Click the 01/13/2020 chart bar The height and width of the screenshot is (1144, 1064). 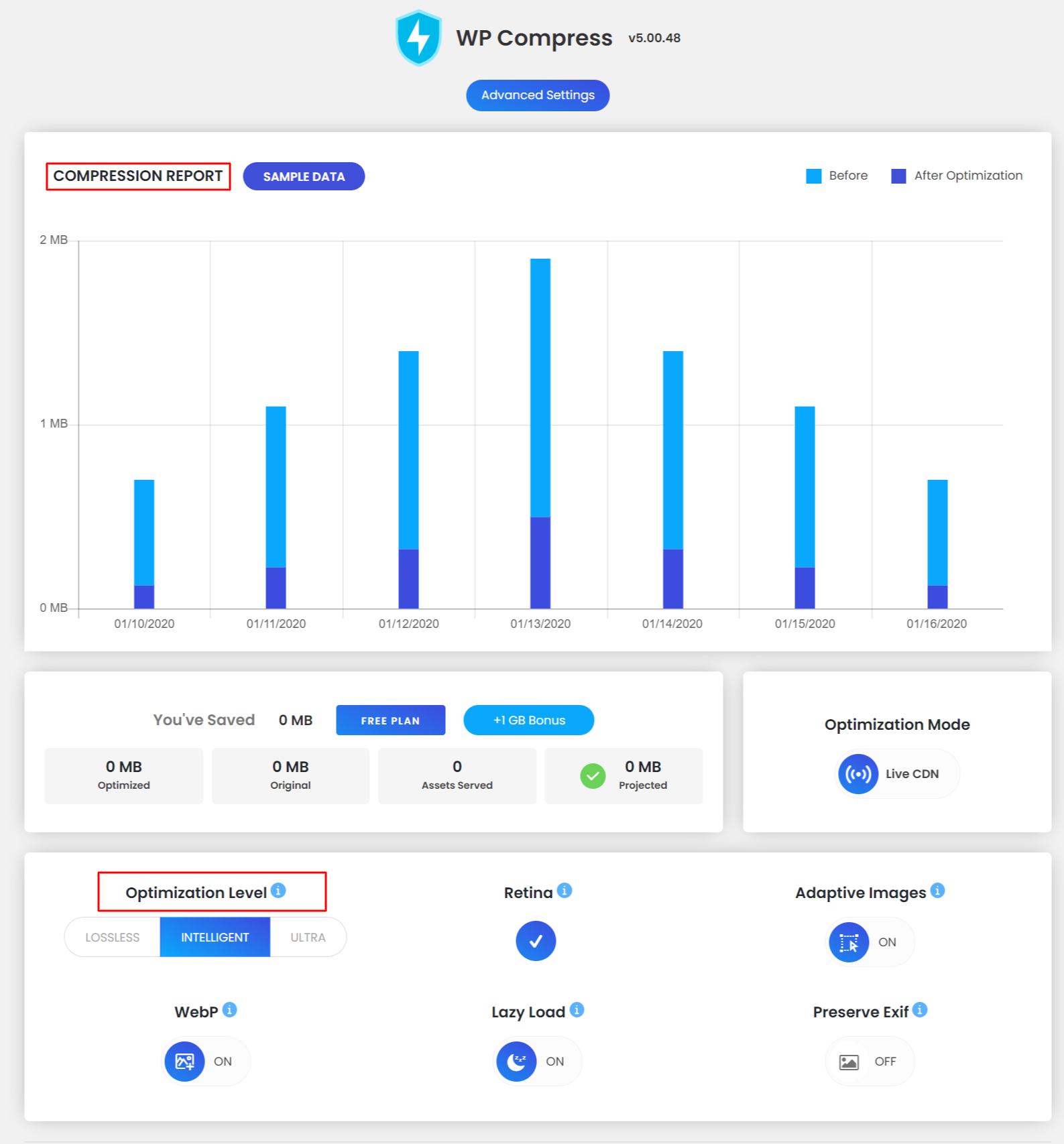pyautogui.click(x=540, y=434)
